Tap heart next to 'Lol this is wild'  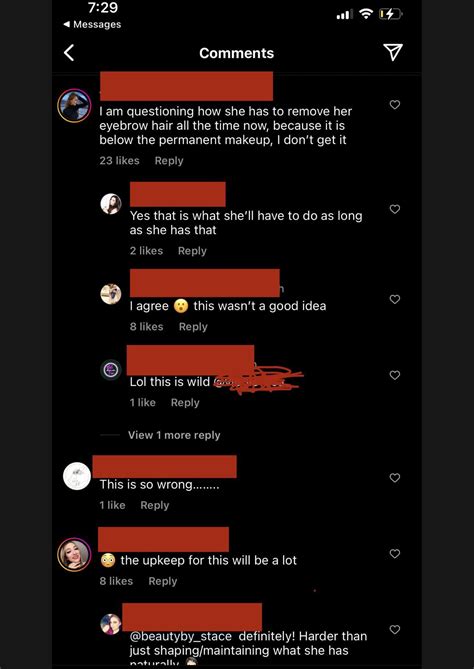[x=395, y=375]
